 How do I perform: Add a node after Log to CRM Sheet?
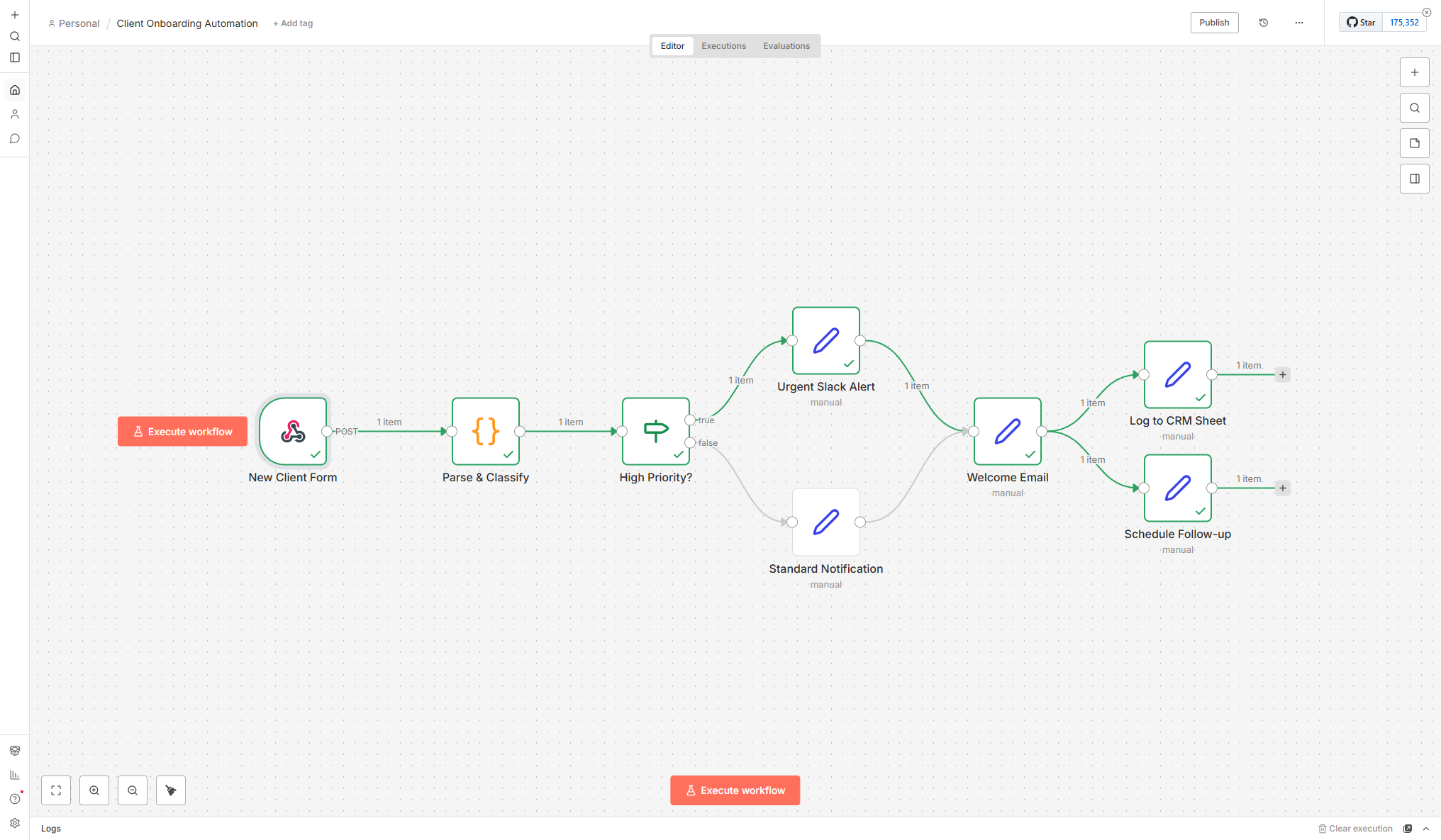(x=1283, y=374)
